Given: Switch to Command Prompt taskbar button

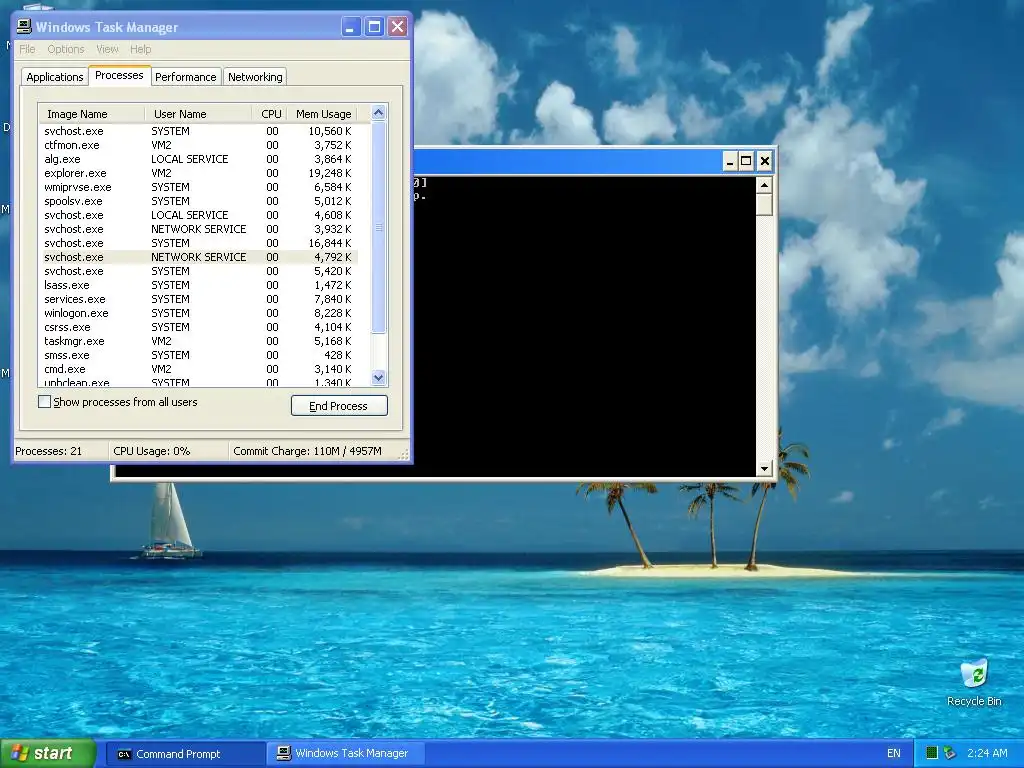Looking at the screenshot, I should coord(184,754).
